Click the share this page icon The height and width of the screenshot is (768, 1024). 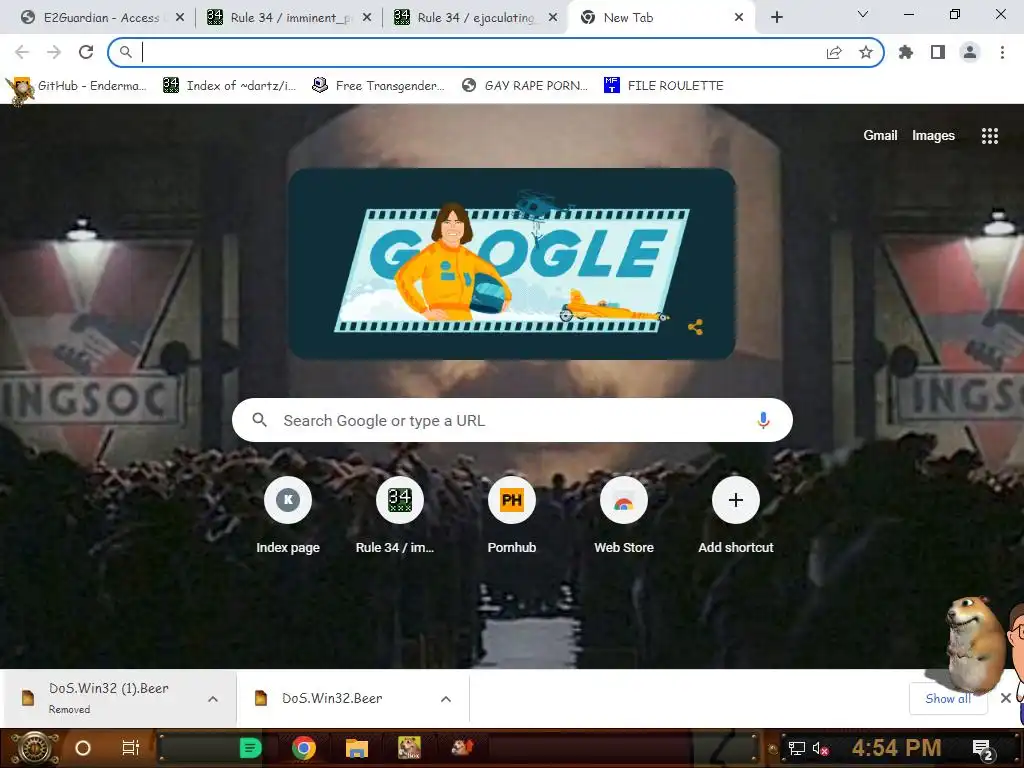click(834, 53)
